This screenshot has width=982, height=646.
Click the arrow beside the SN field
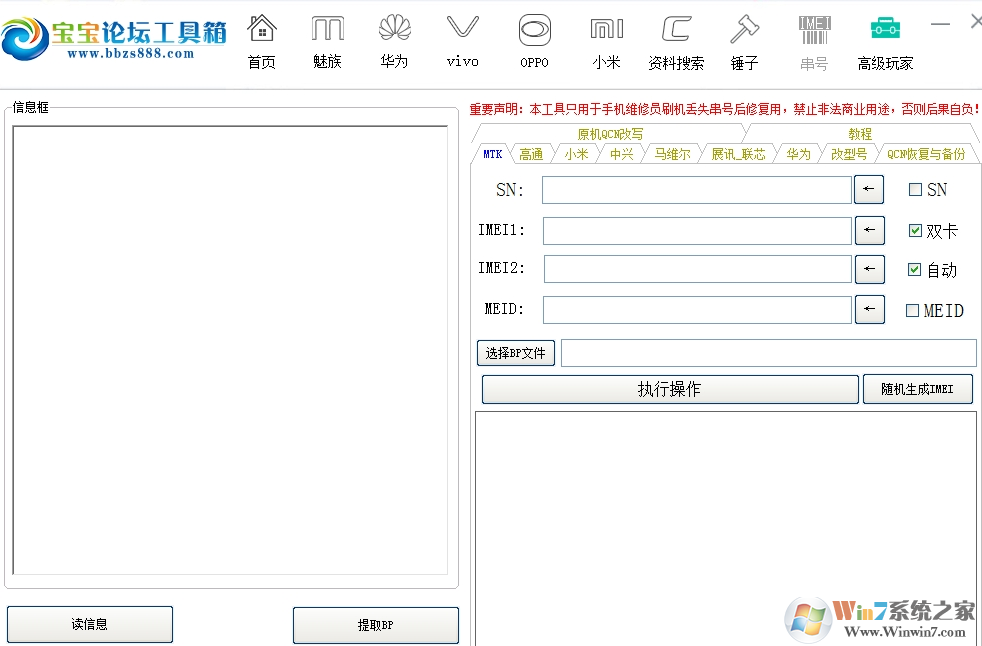[868, 189]
